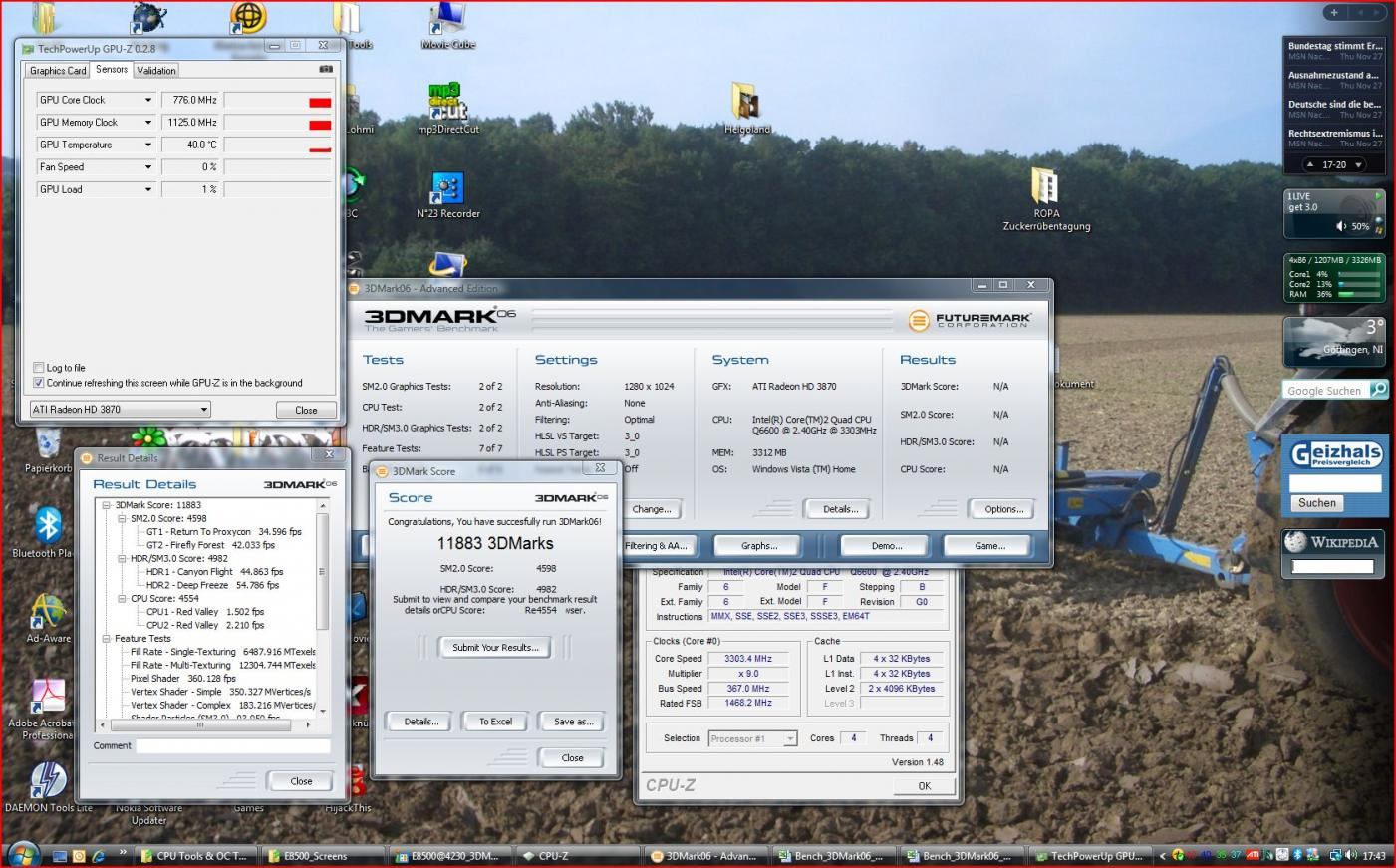
Task: Click Details button in 3DMark Score dialog
Action: click(420, 722)
